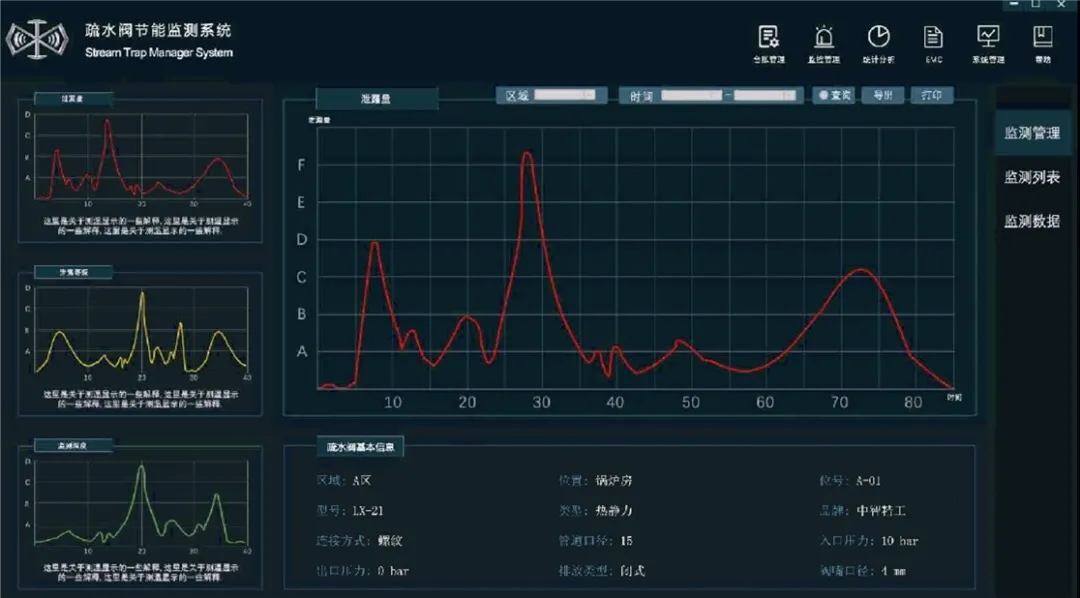
Task: Open the 时间 end date dropdown
Action: click(765, 95)
